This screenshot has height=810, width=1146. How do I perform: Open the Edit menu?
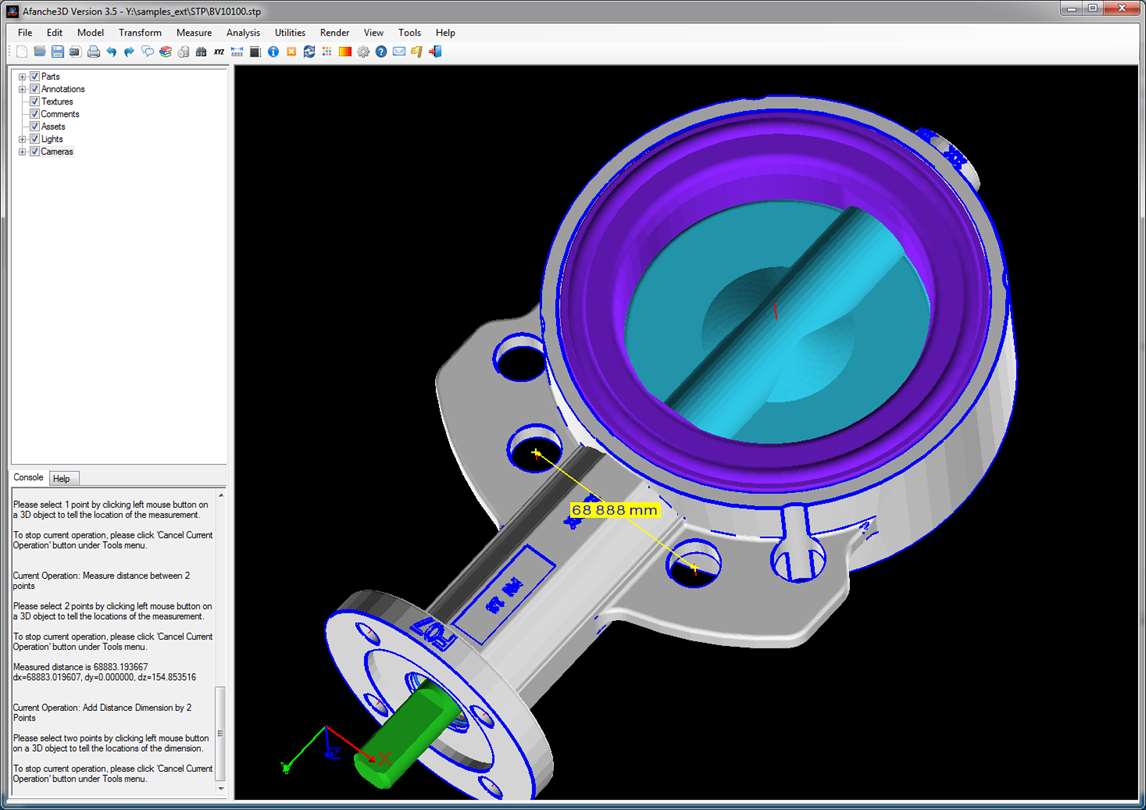(55, 32)
